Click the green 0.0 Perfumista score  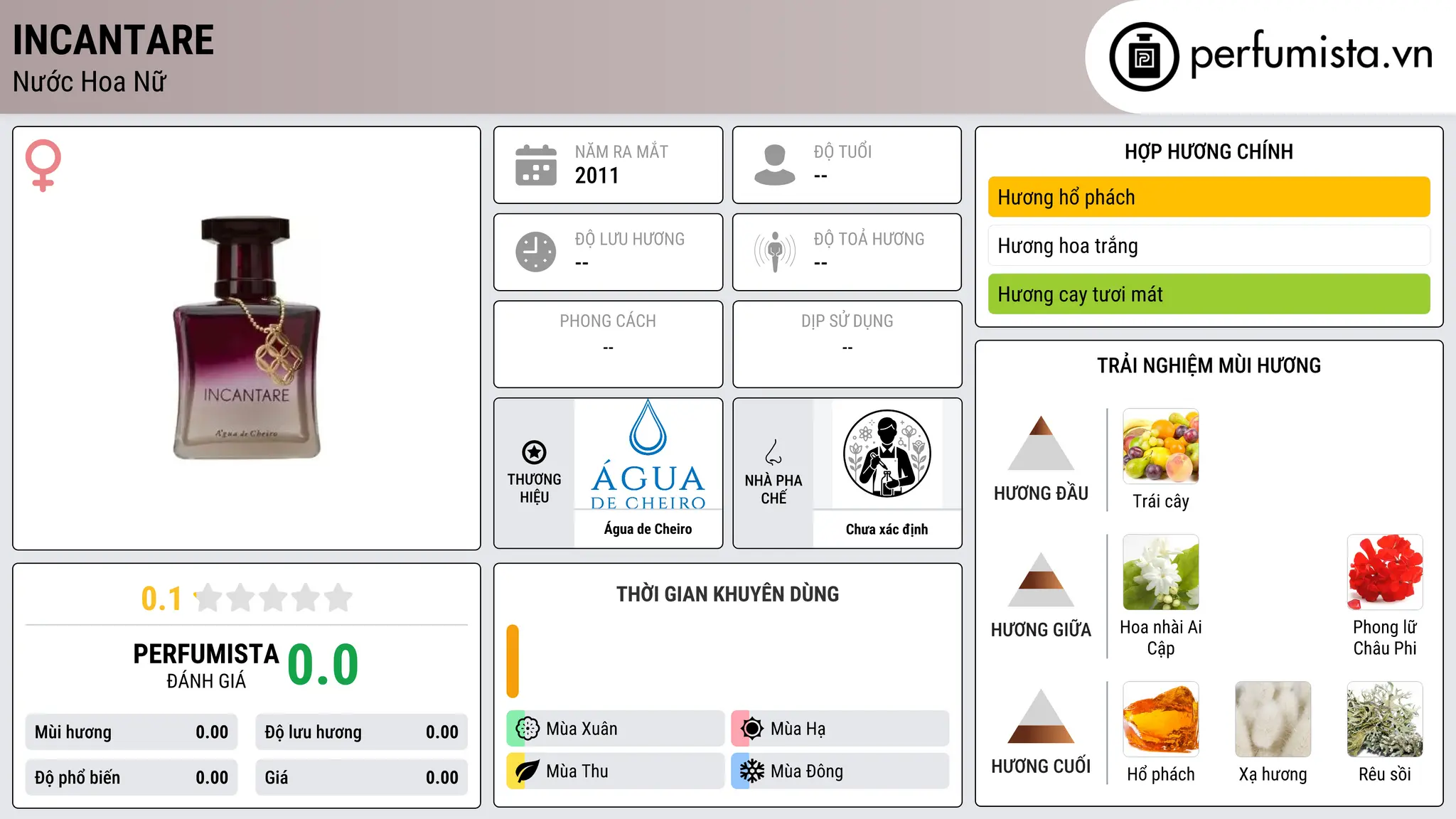(x=323, y=665)
